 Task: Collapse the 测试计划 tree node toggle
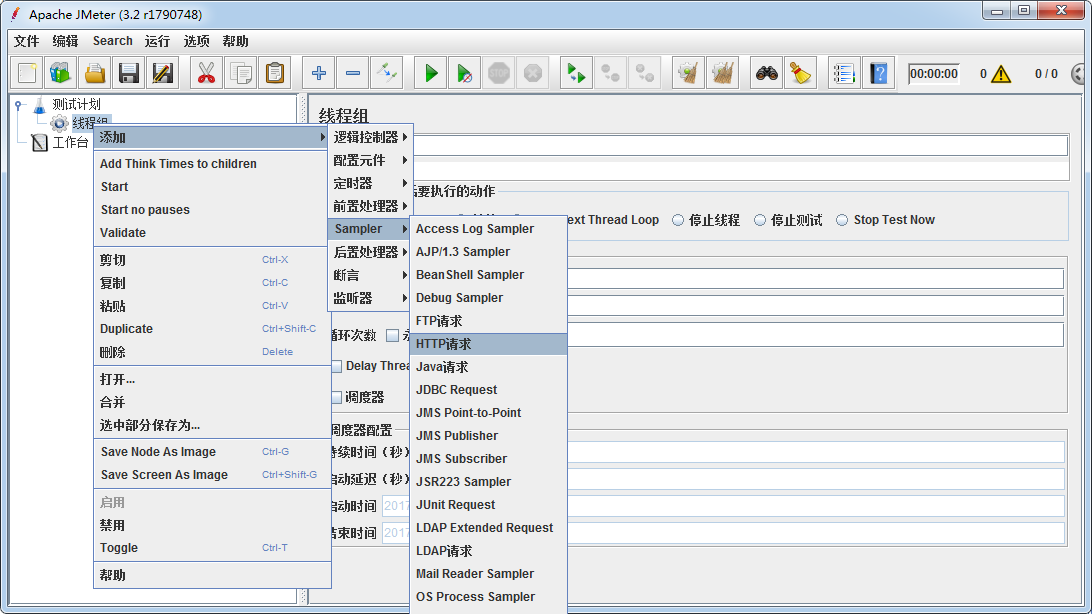point(19,105)
